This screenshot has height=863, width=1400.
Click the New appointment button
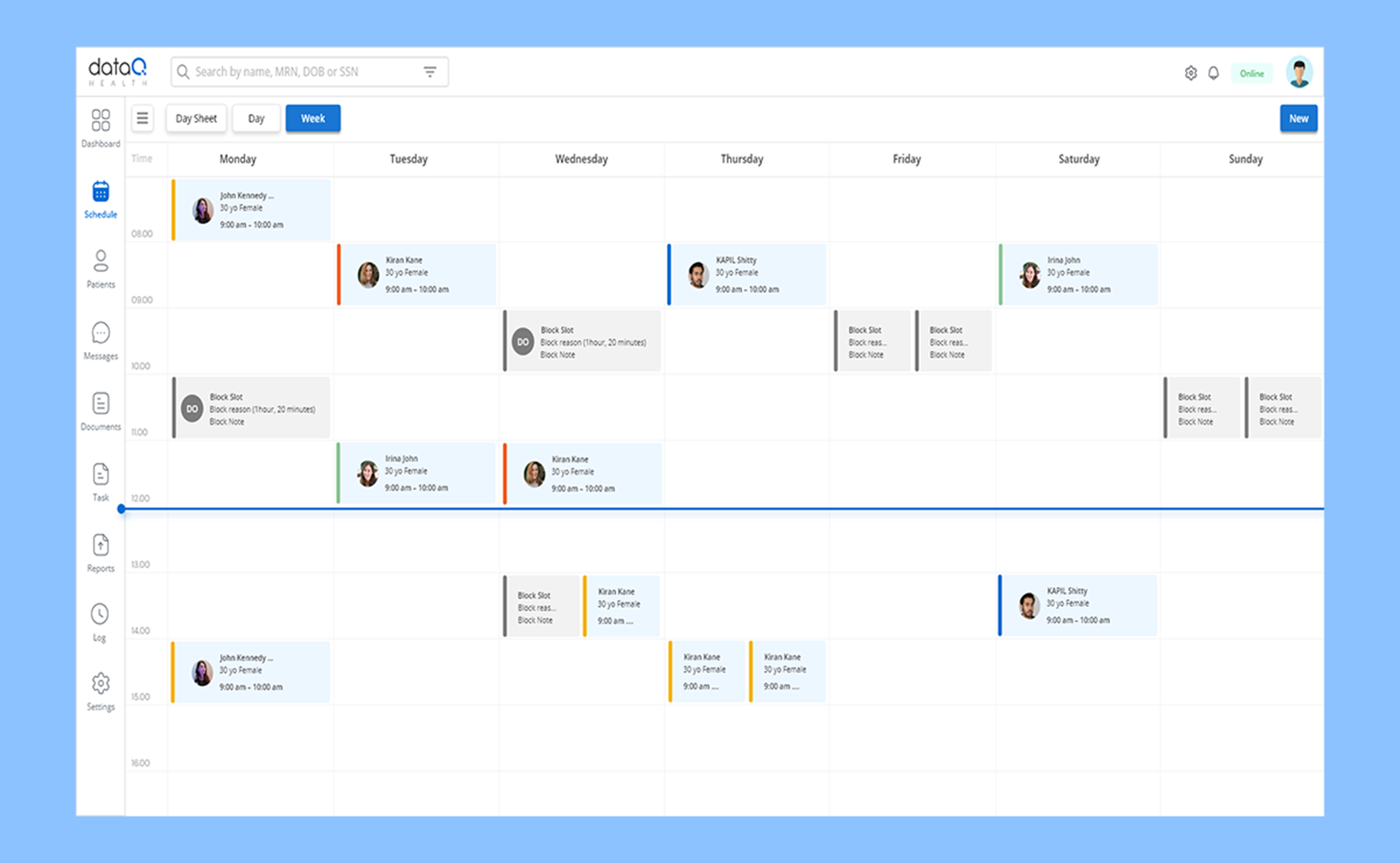pyautogui.click(x=1298, y=118)
